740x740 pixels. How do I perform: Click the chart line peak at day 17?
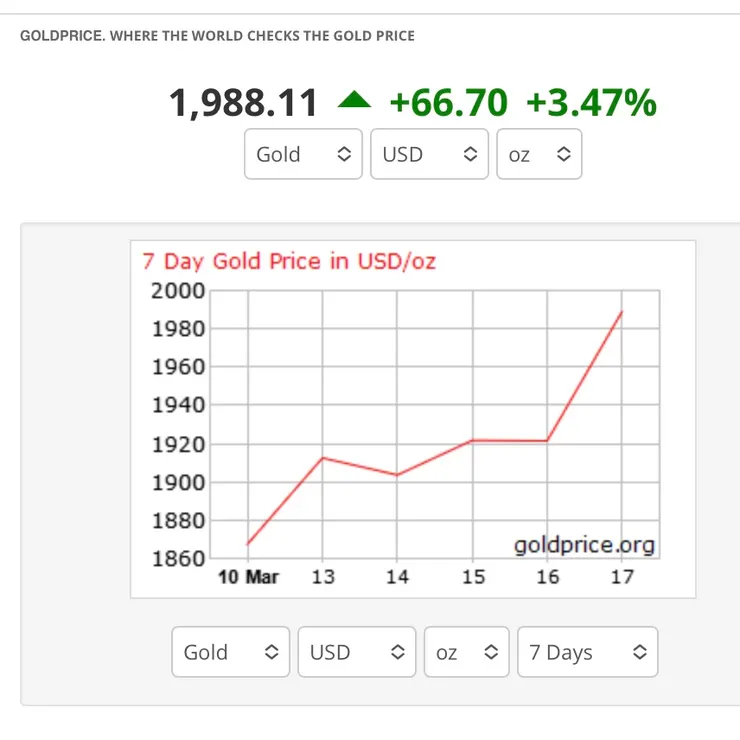coord(622,312)
